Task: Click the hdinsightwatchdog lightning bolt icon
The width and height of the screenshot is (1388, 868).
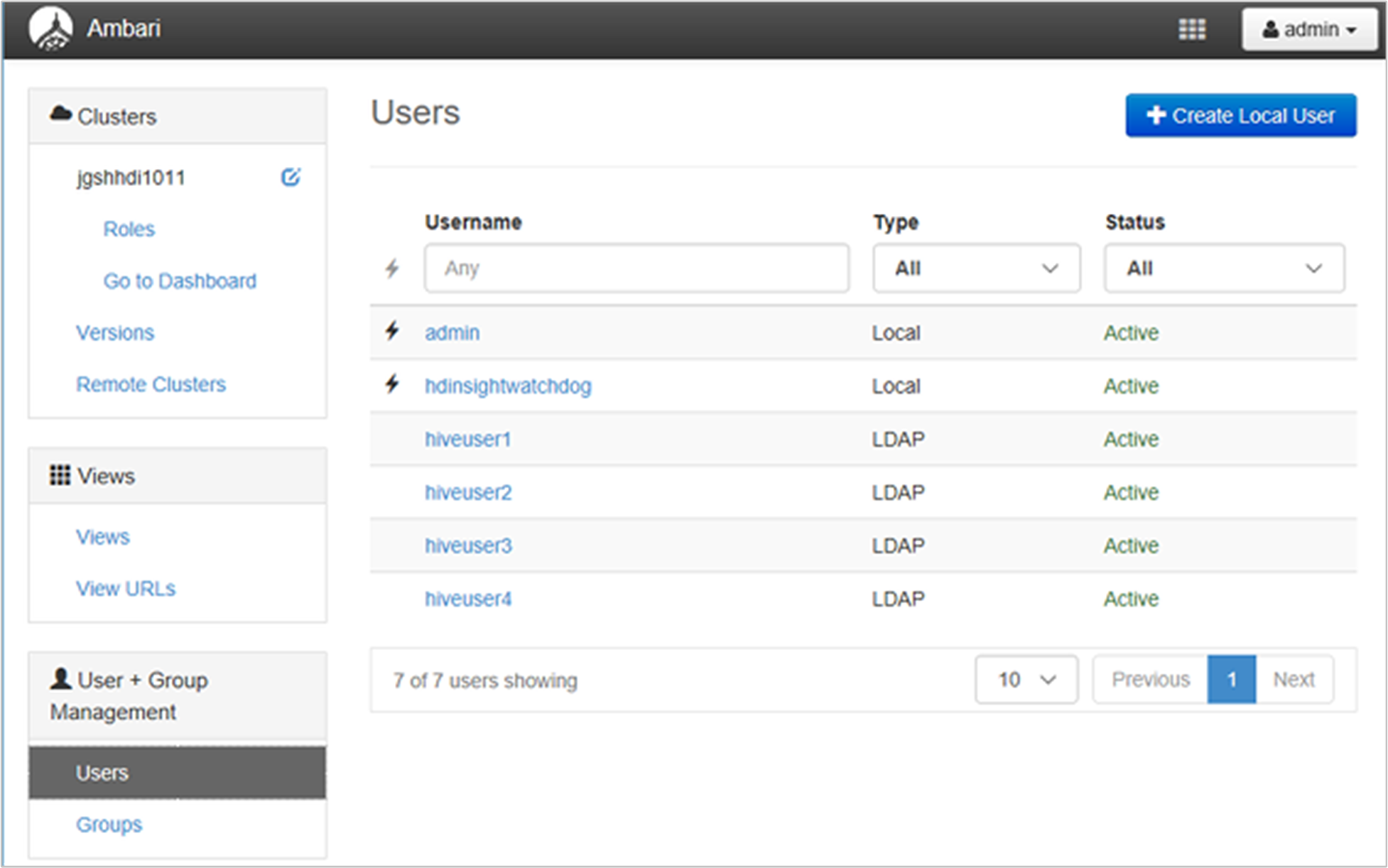Action: (393, 385)
